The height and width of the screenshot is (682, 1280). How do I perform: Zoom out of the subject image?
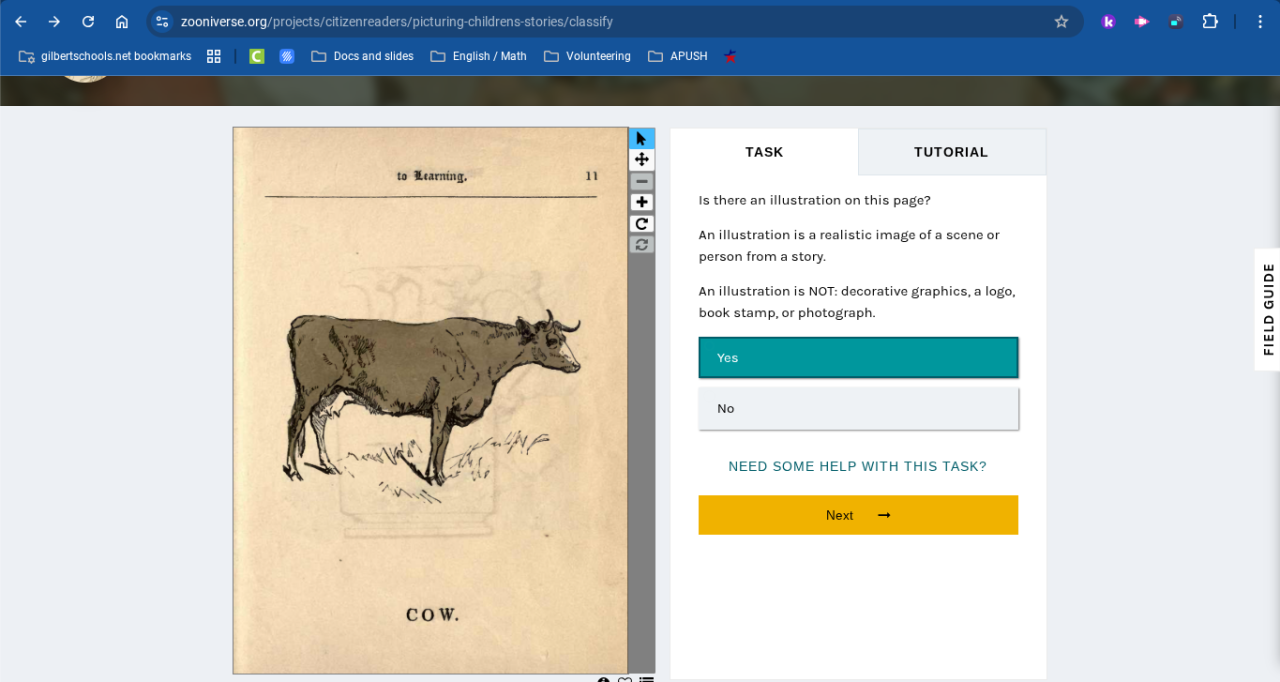coord(641,181)
